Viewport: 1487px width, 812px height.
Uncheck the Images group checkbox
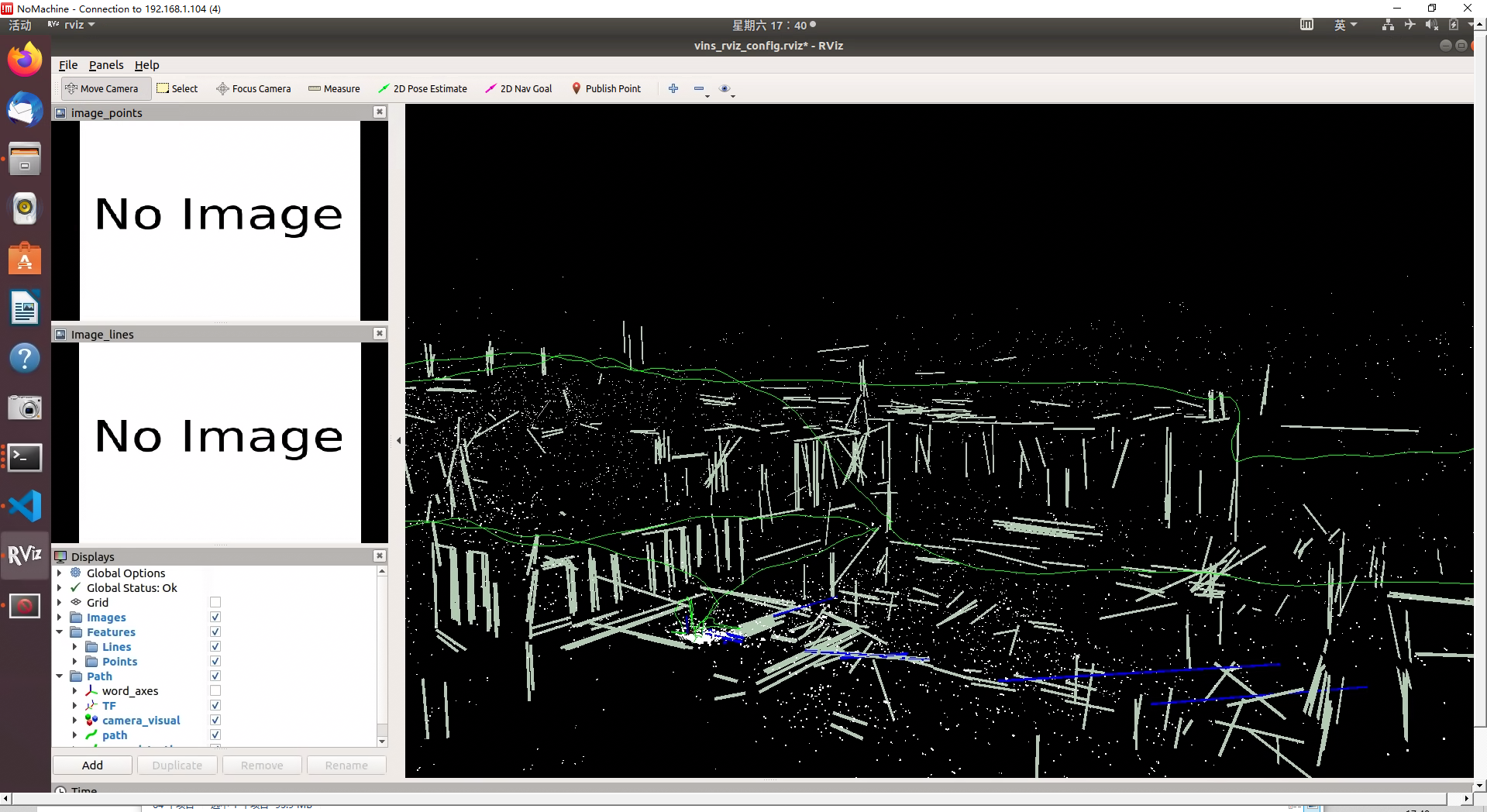point(215,617)
